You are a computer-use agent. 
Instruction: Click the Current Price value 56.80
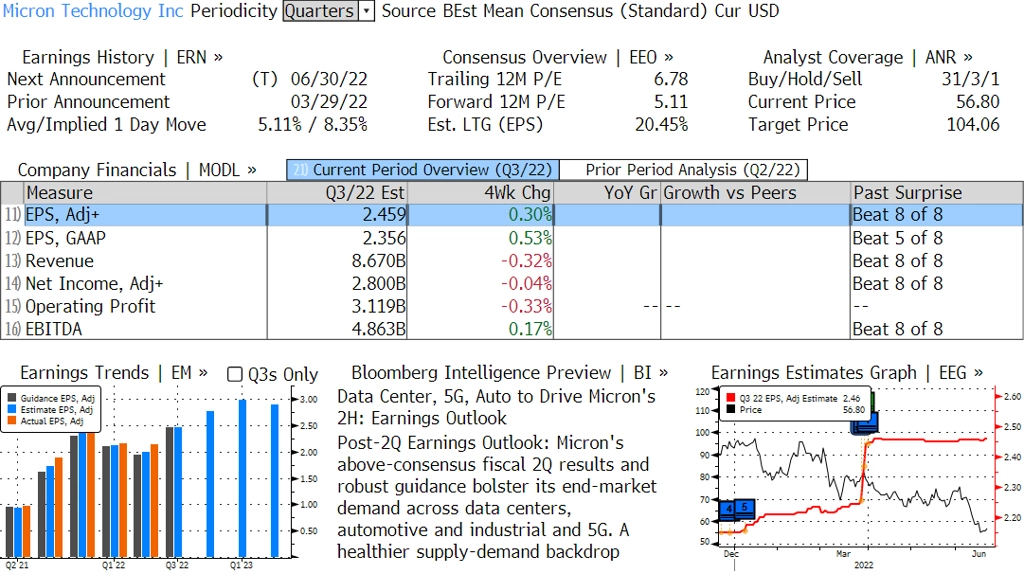pos(978,102)
